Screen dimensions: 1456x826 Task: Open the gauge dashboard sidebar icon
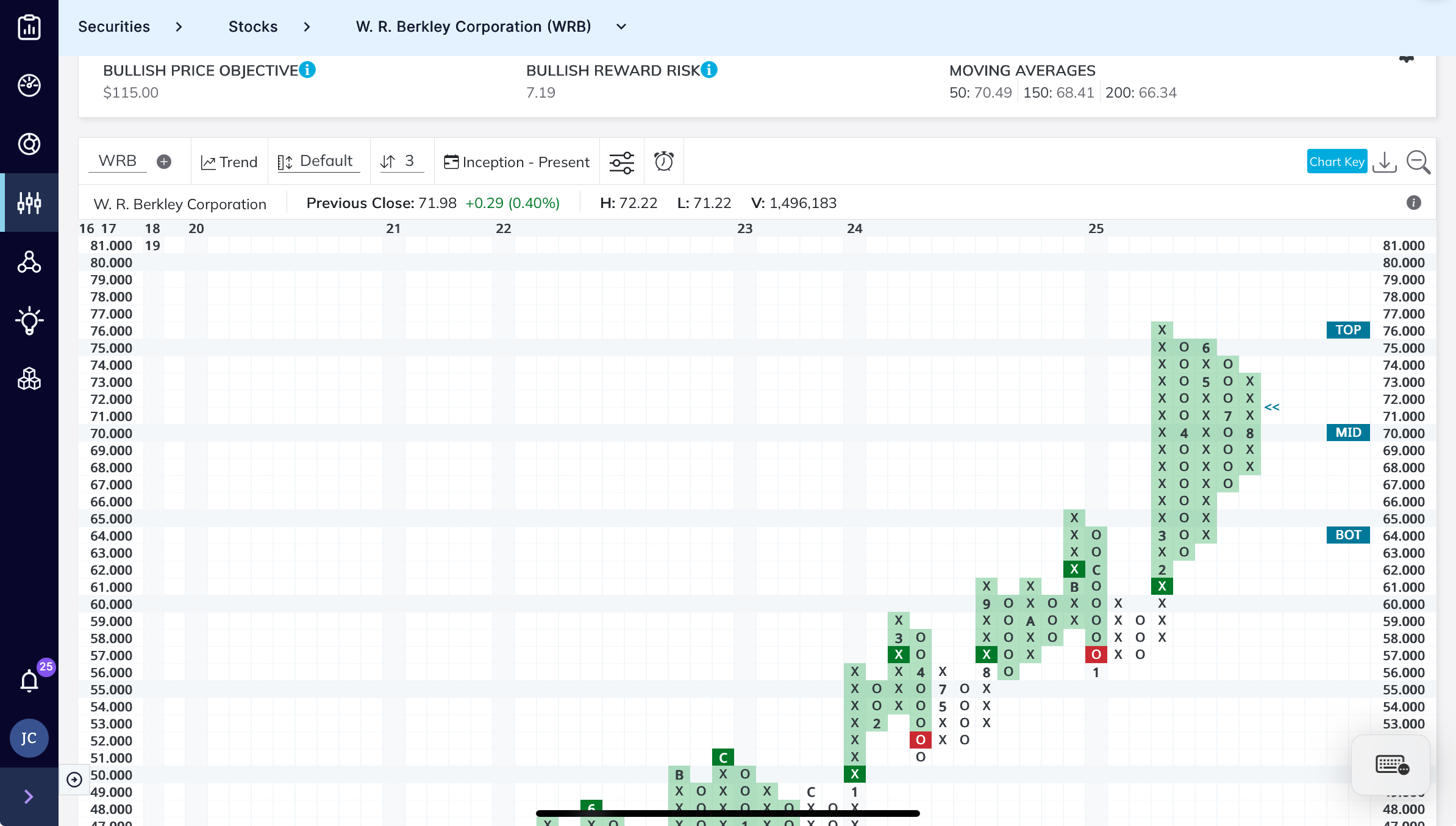click(29, 85)
